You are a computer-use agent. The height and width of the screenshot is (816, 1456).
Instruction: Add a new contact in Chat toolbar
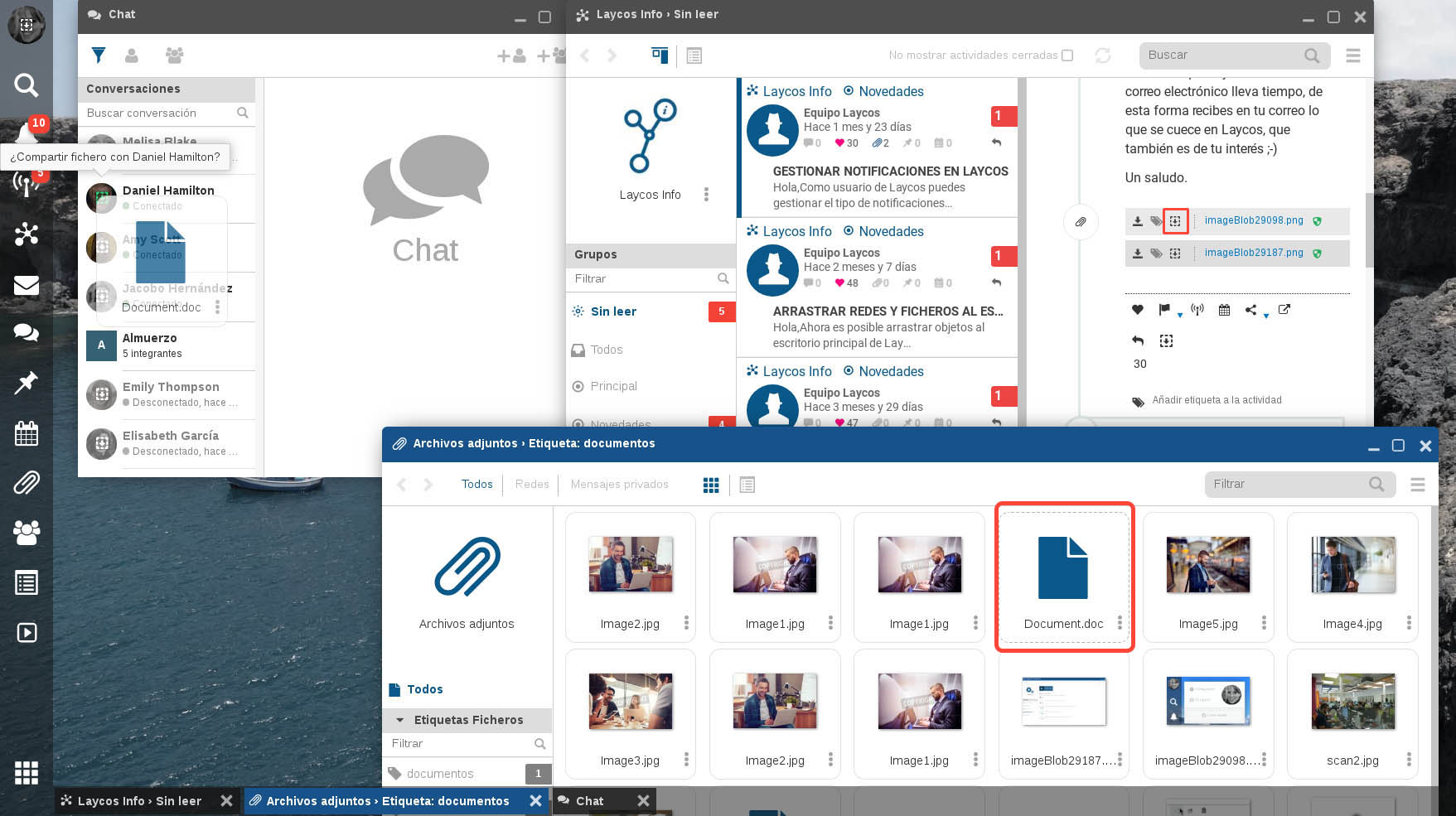point(511,56)
